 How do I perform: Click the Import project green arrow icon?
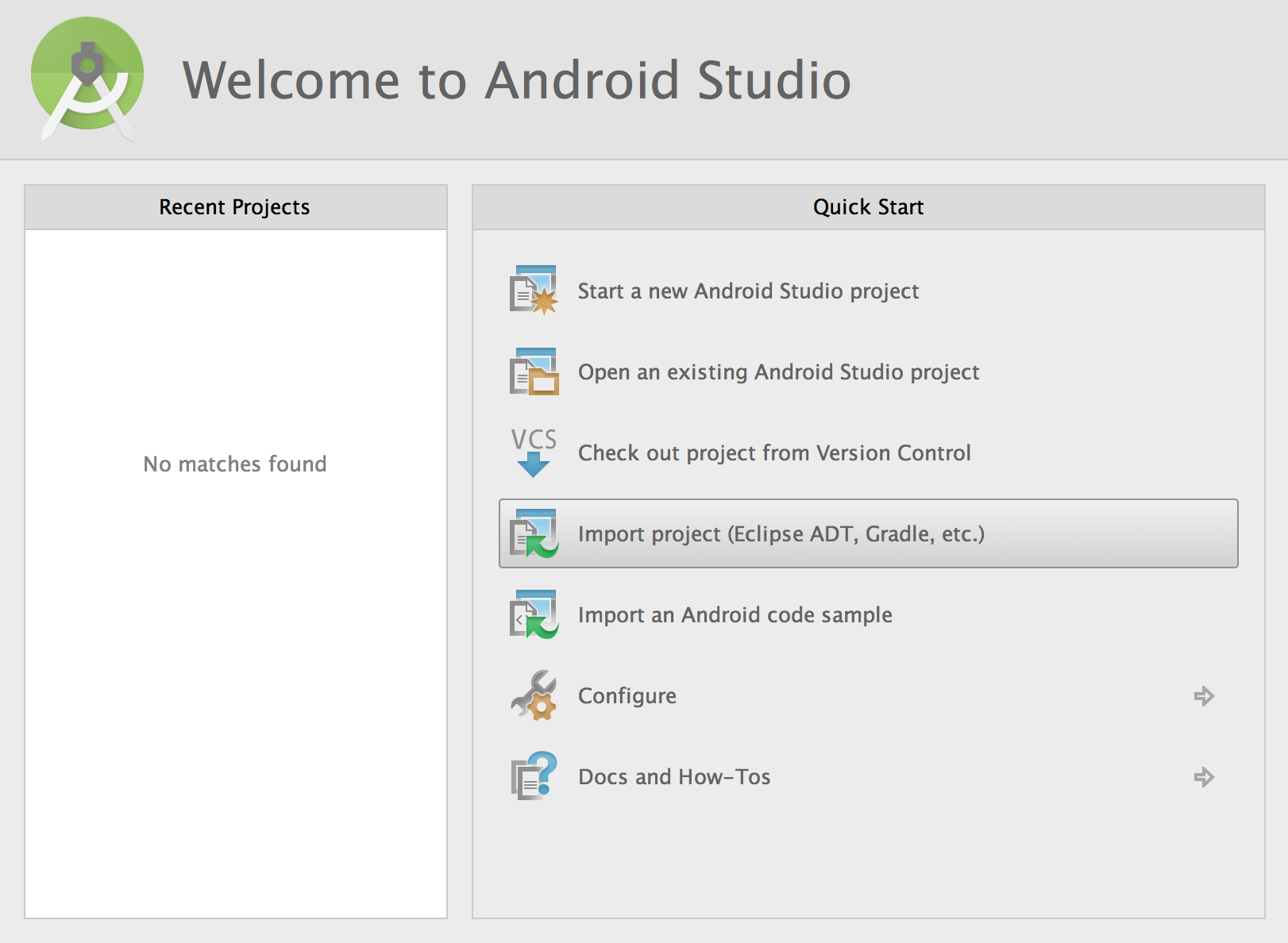(534, 533)
